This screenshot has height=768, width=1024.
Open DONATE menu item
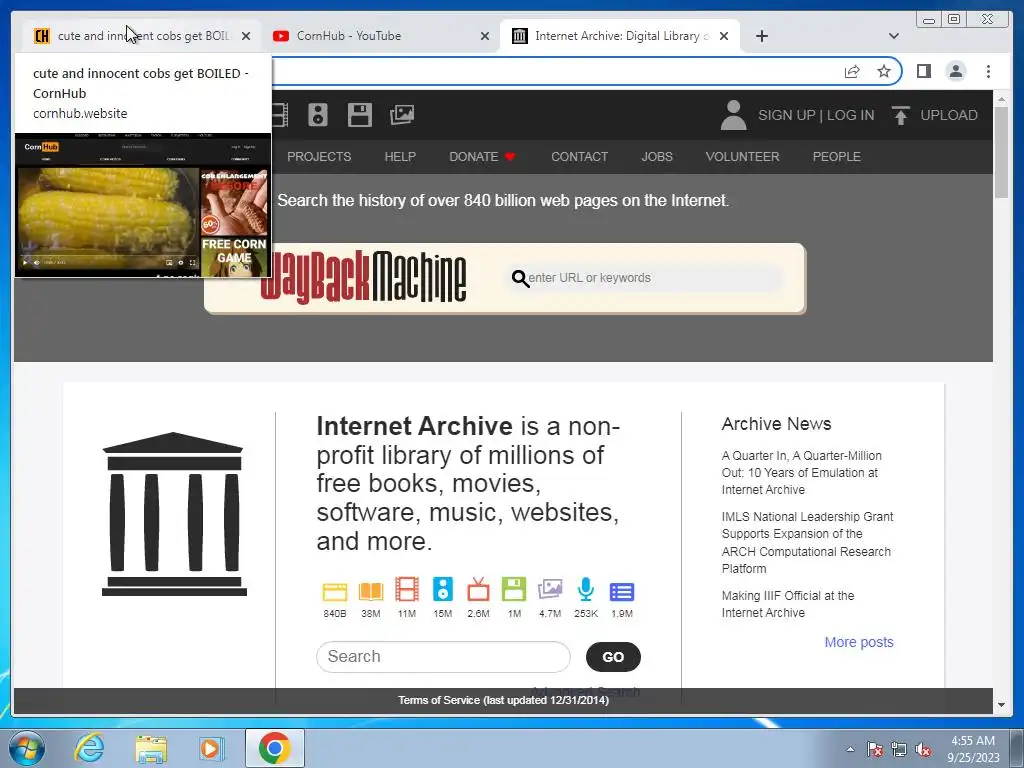pyautogui.click(x=482, y=157)
